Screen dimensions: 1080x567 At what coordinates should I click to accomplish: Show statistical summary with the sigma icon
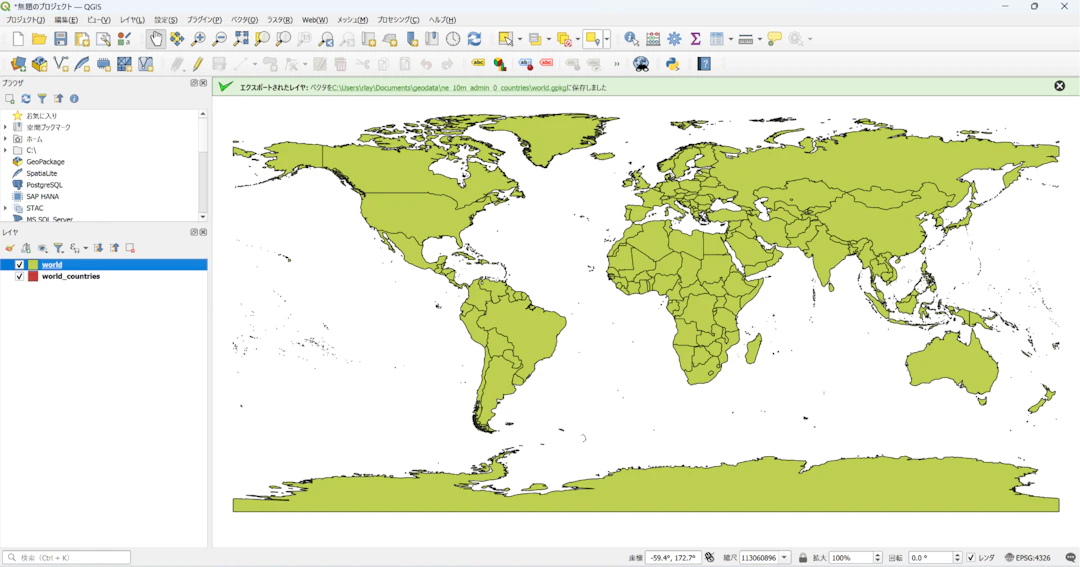click(696, 39)
